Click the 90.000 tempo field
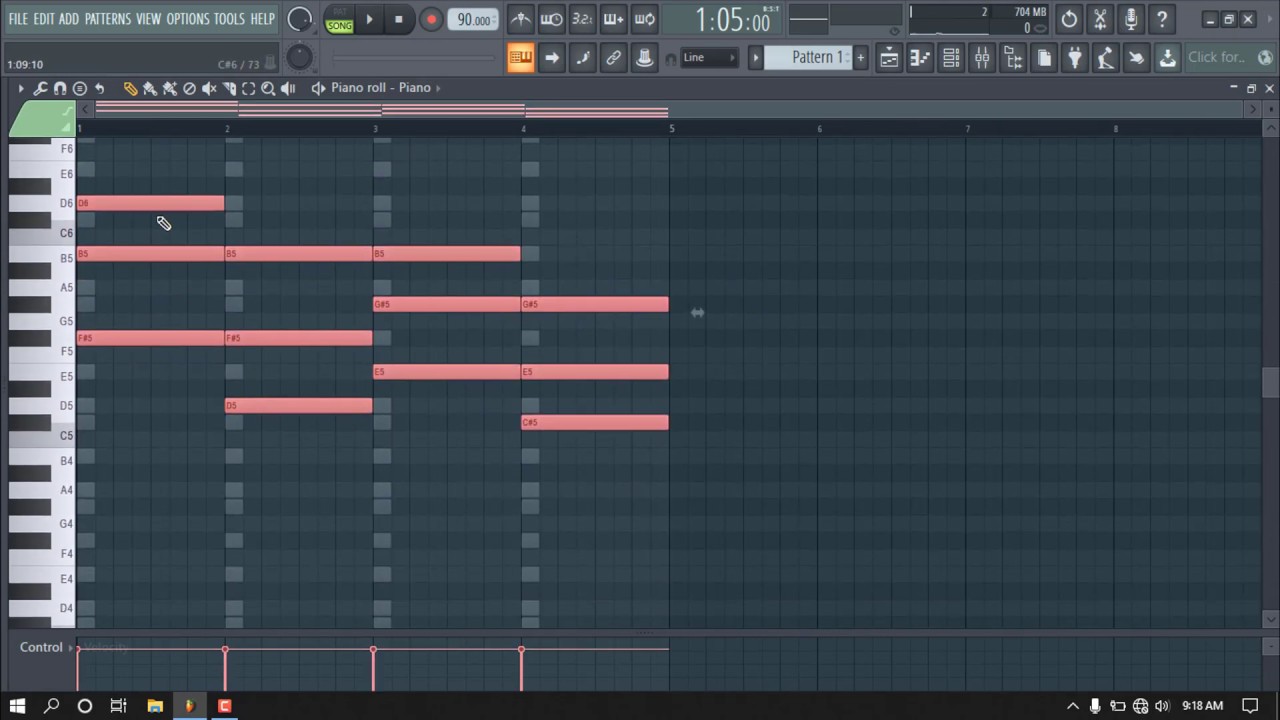 point(473,19)
